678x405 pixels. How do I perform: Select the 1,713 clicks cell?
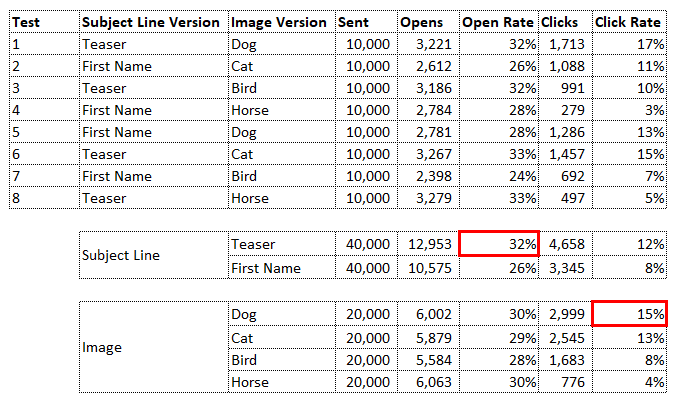click(x=566, y=44)
